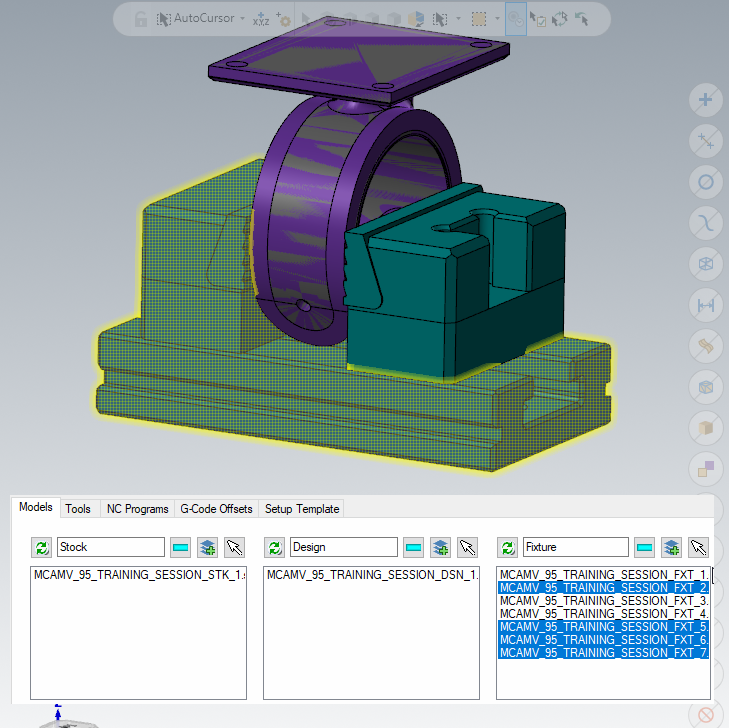Screen dimensions: 729x728
Task: Toggle arc/circle selection filter
Action: (x=705, y=182)
